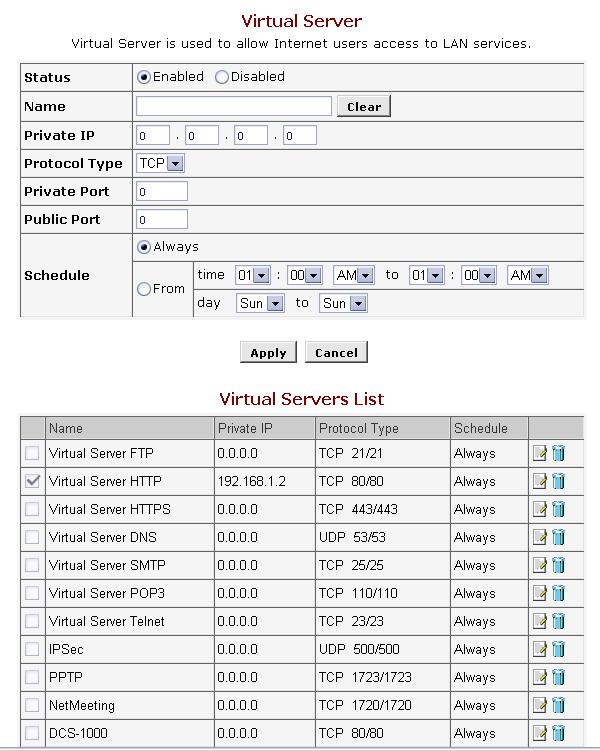Delete the IPSec virtual server

558,650
